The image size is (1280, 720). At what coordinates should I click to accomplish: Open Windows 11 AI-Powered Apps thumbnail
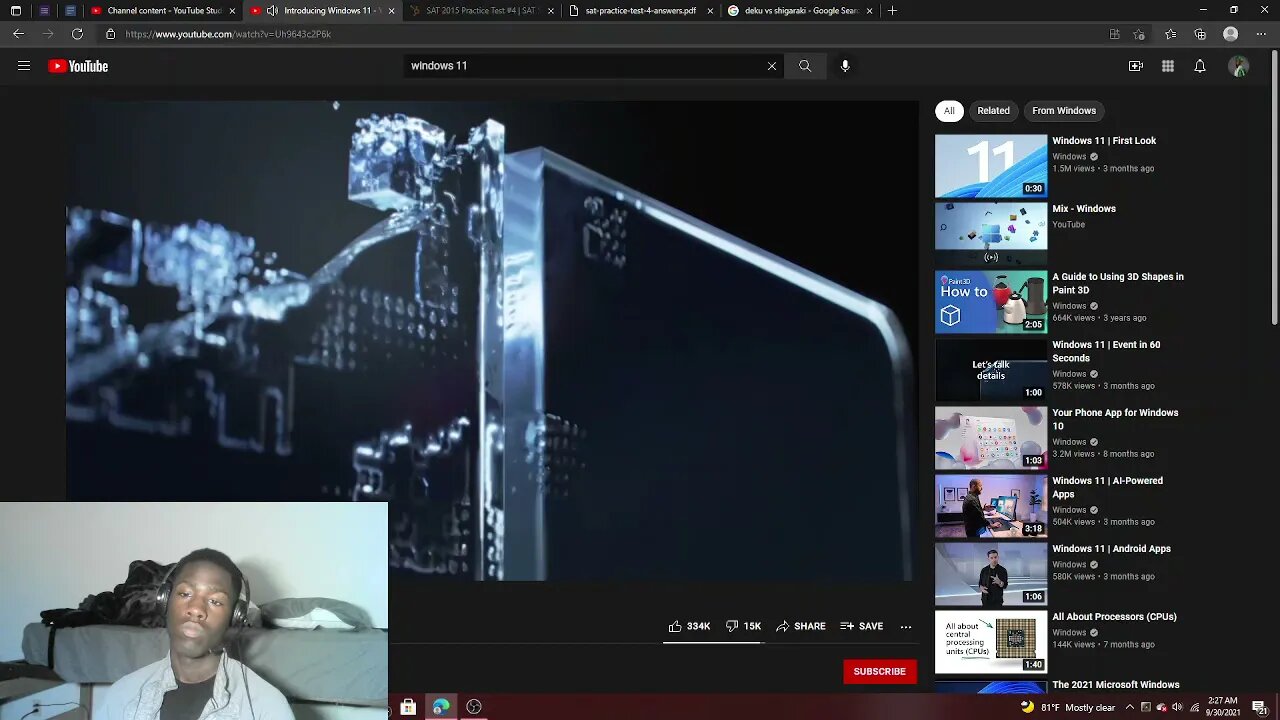click(x=991, y=506)
